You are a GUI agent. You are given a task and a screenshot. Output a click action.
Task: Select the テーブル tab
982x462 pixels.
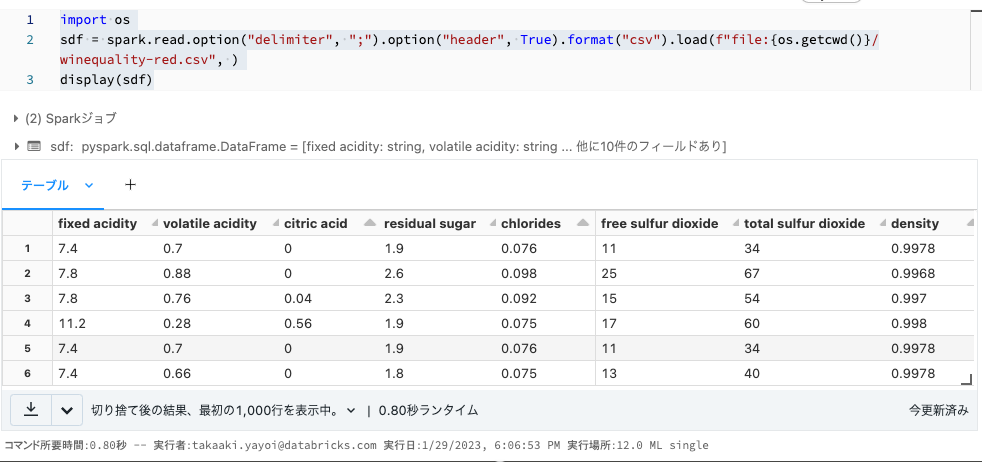coord(45,185)
